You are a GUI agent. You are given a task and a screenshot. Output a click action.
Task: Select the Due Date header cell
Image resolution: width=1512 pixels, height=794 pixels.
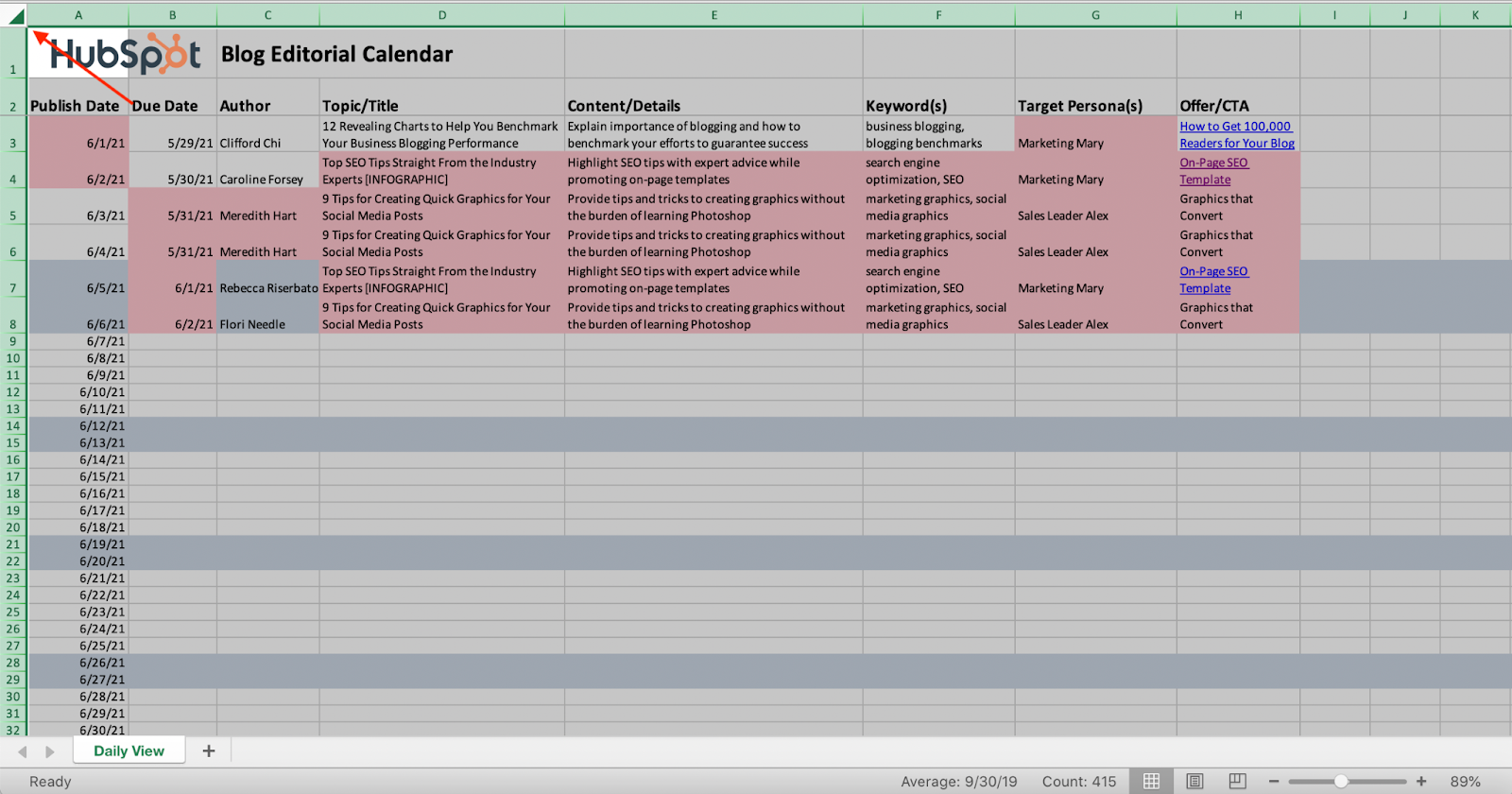coord(173,97)
